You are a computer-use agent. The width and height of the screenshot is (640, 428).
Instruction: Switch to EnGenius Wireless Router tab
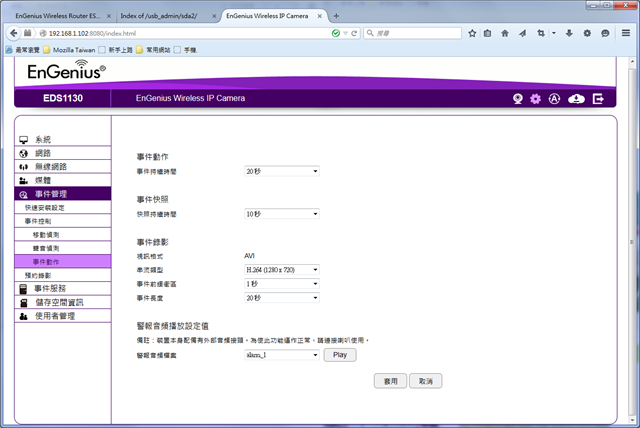(x=58, y=16)
